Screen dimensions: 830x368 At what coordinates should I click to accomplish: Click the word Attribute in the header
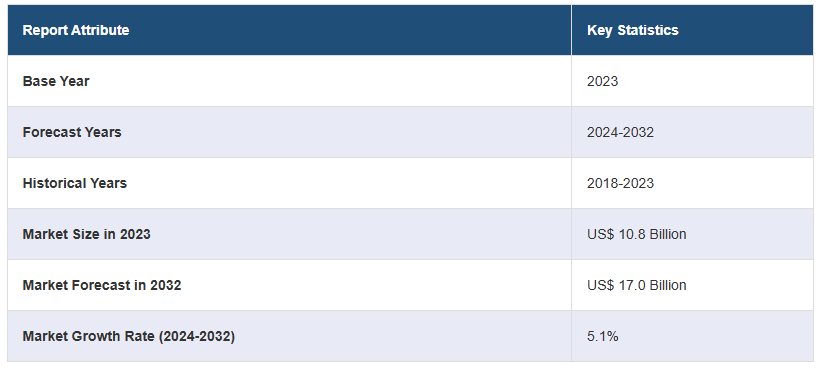(x=100, y=30)
